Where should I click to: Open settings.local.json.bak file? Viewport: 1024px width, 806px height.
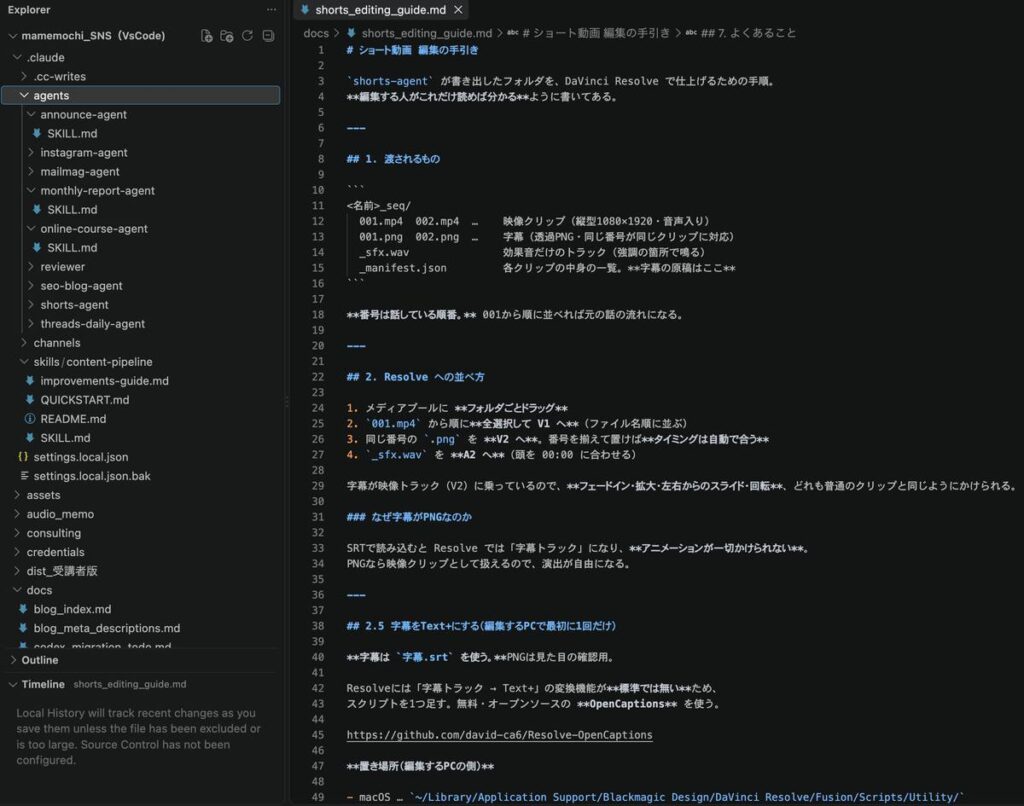click(x=92, y=476)
